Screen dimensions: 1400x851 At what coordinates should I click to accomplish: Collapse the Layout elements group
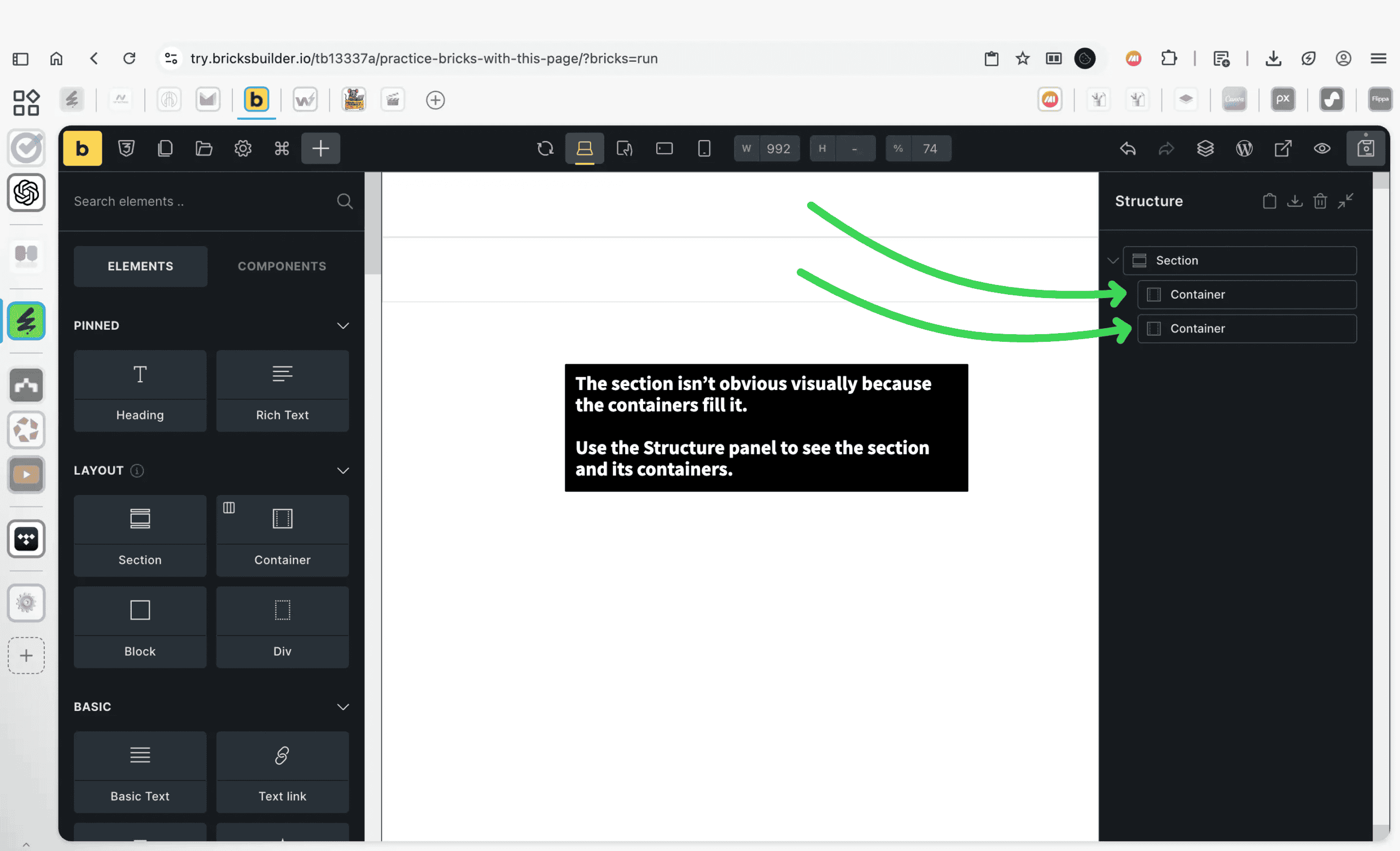click(342, 470)
